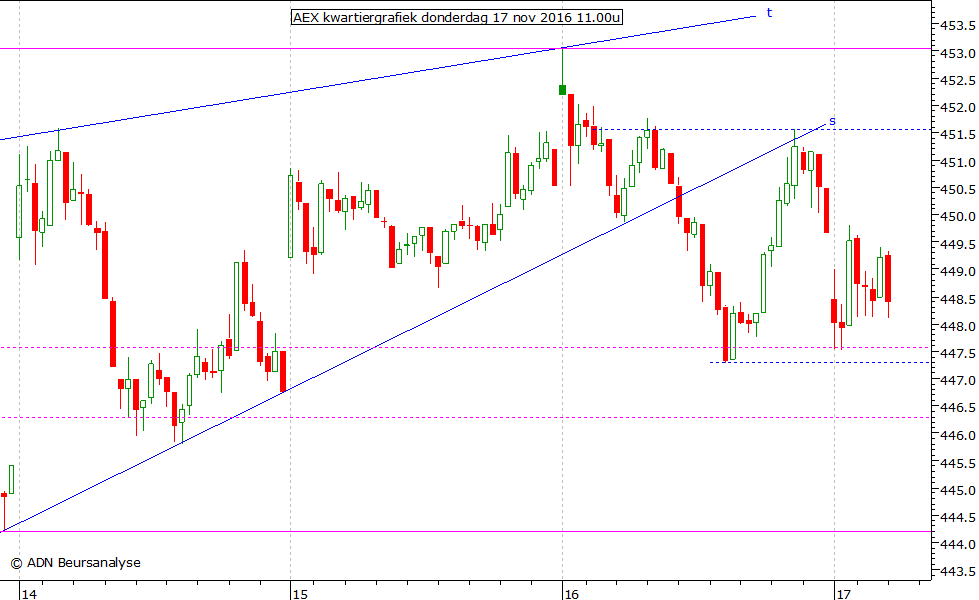
Task: Click the date axis label 15
Action: [x=300, y=594]
